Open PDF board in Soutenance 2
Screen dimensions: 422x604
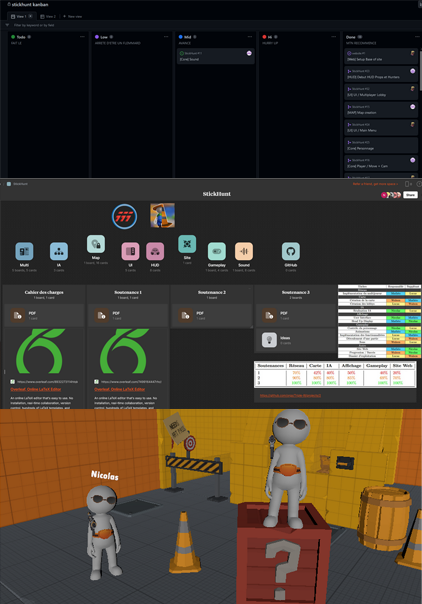tap(186, 315)
